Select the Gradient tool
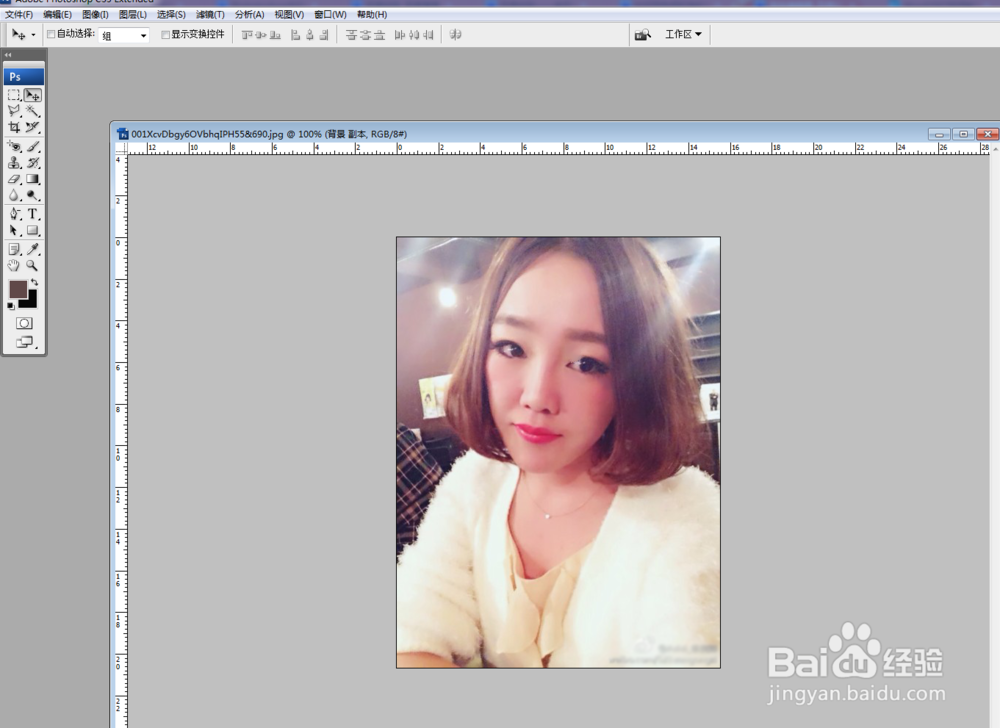Image resolution: width=1000 pixels, height=728 pixels. click(x=33, y=180)
